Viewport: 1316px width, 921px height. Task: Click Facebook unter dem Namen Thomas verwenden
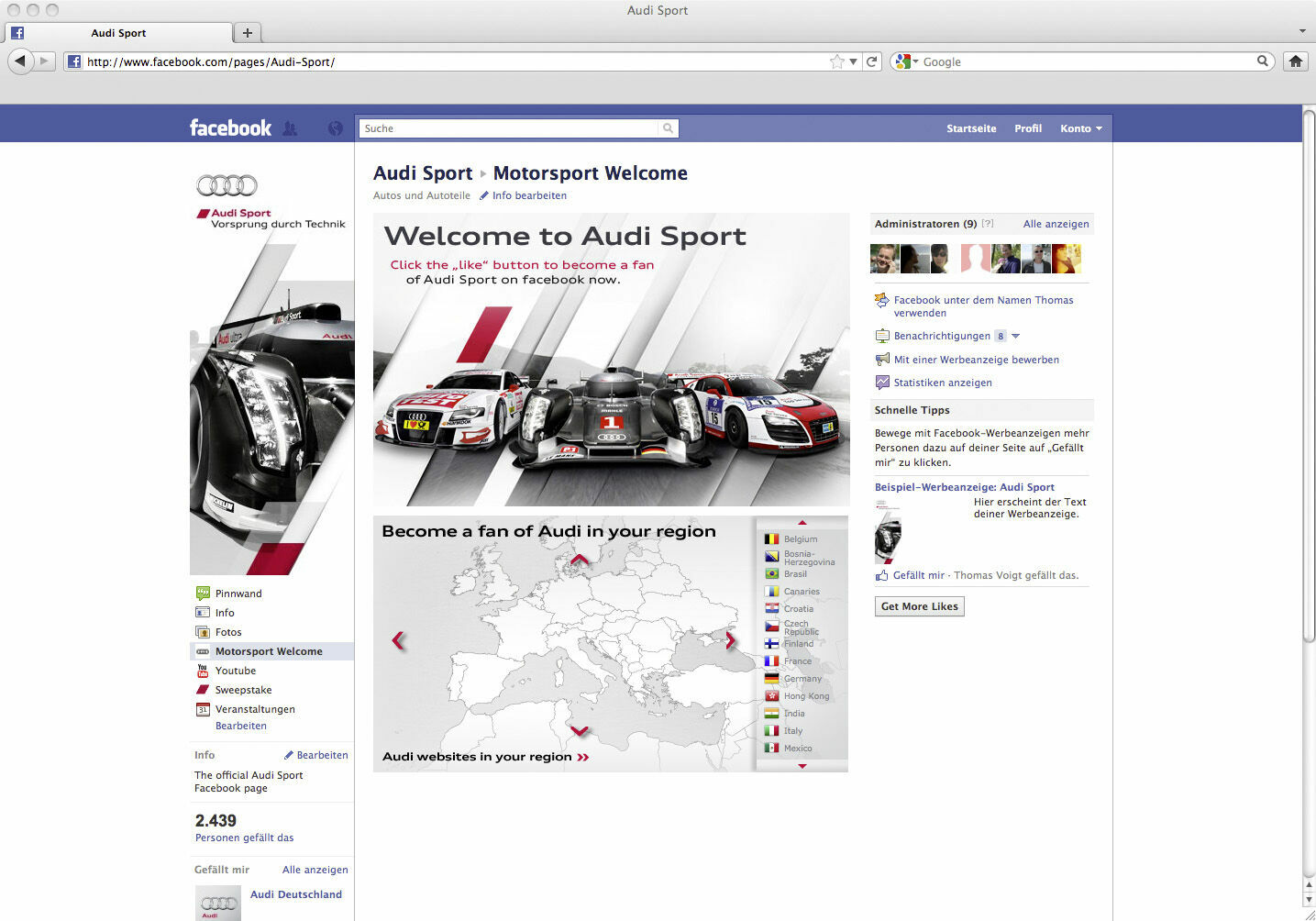(983, 306)
